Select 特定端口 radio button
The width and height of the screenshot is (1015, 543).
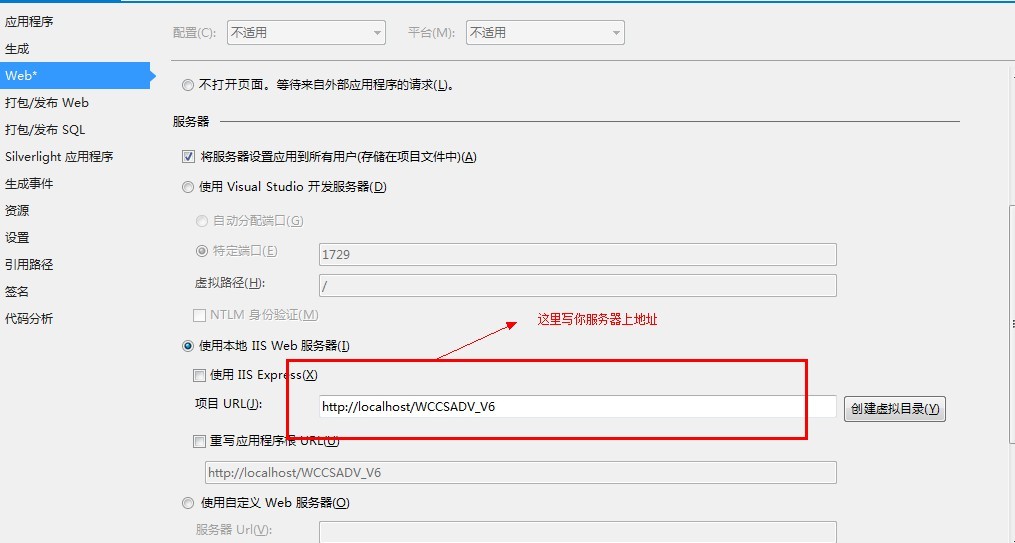(202, 250)
